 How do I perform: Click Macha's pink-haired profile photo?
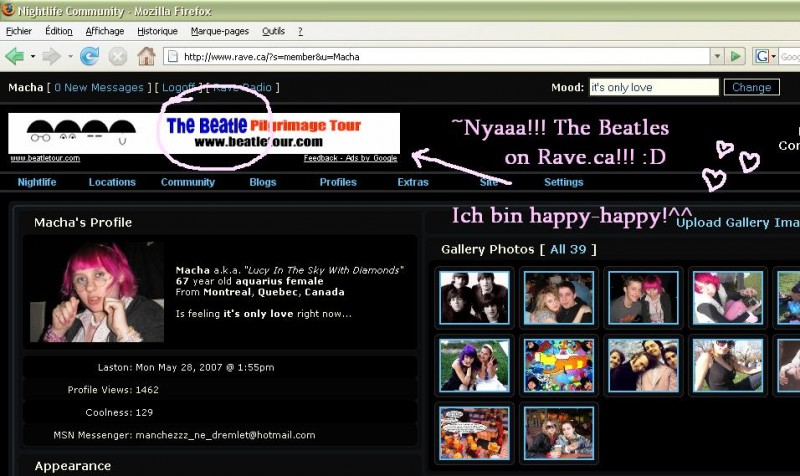(97, 292)
